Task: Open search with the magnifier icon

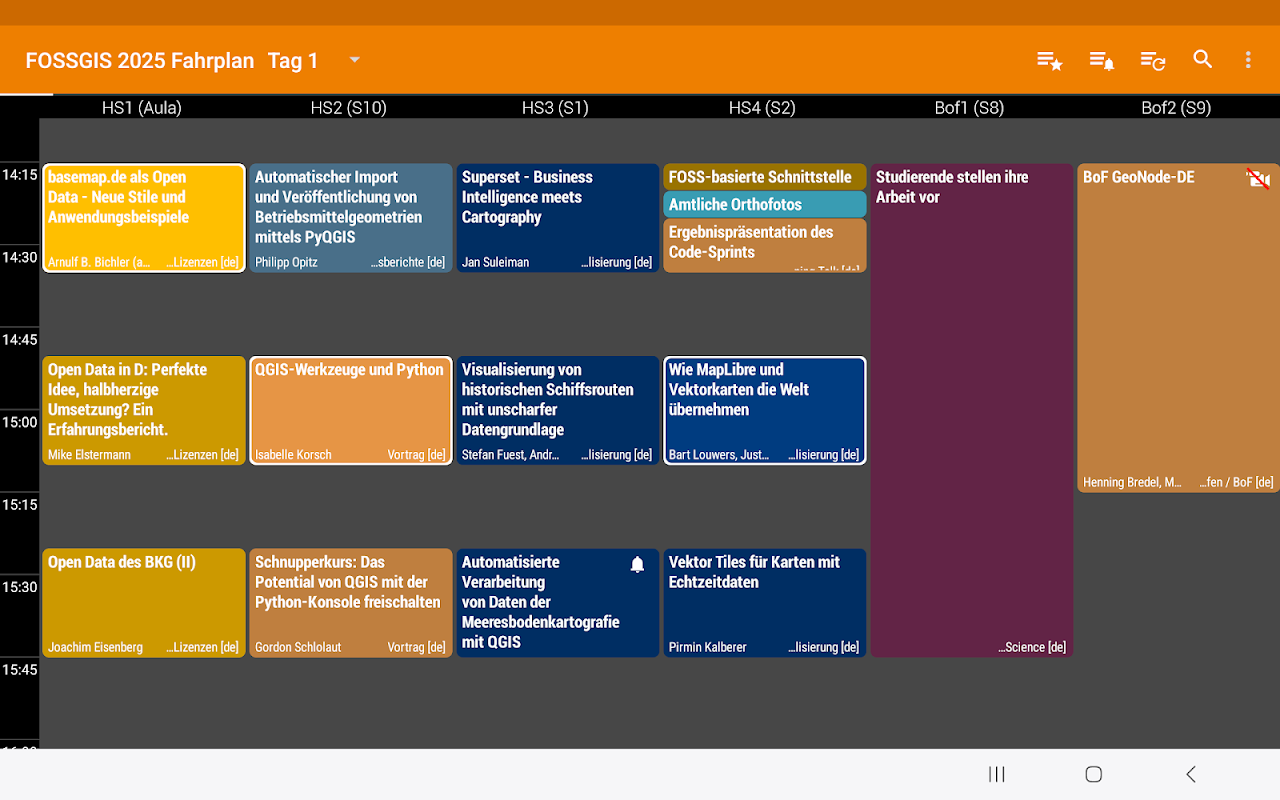Action: tap(1203, 59)
